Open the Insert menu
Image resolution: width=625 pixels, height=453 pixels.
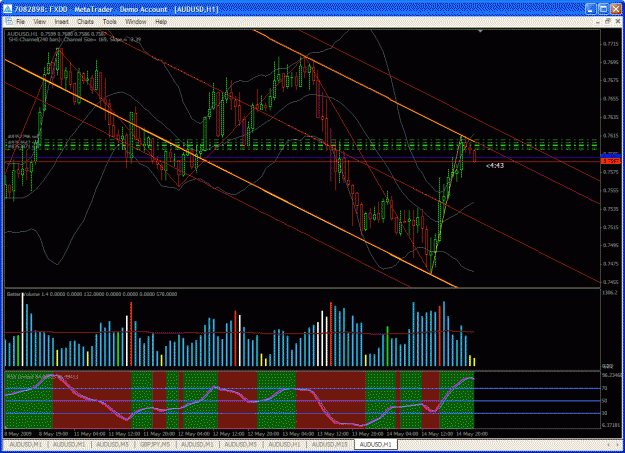click(x=61, y=22)
